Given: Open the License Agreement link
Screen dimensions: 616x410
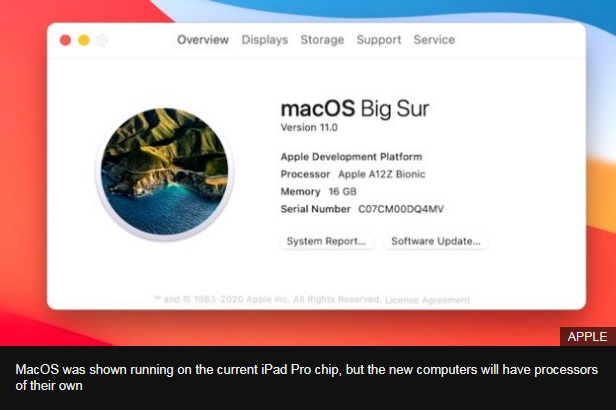Looking at the screenshot, I should (427, 300).
